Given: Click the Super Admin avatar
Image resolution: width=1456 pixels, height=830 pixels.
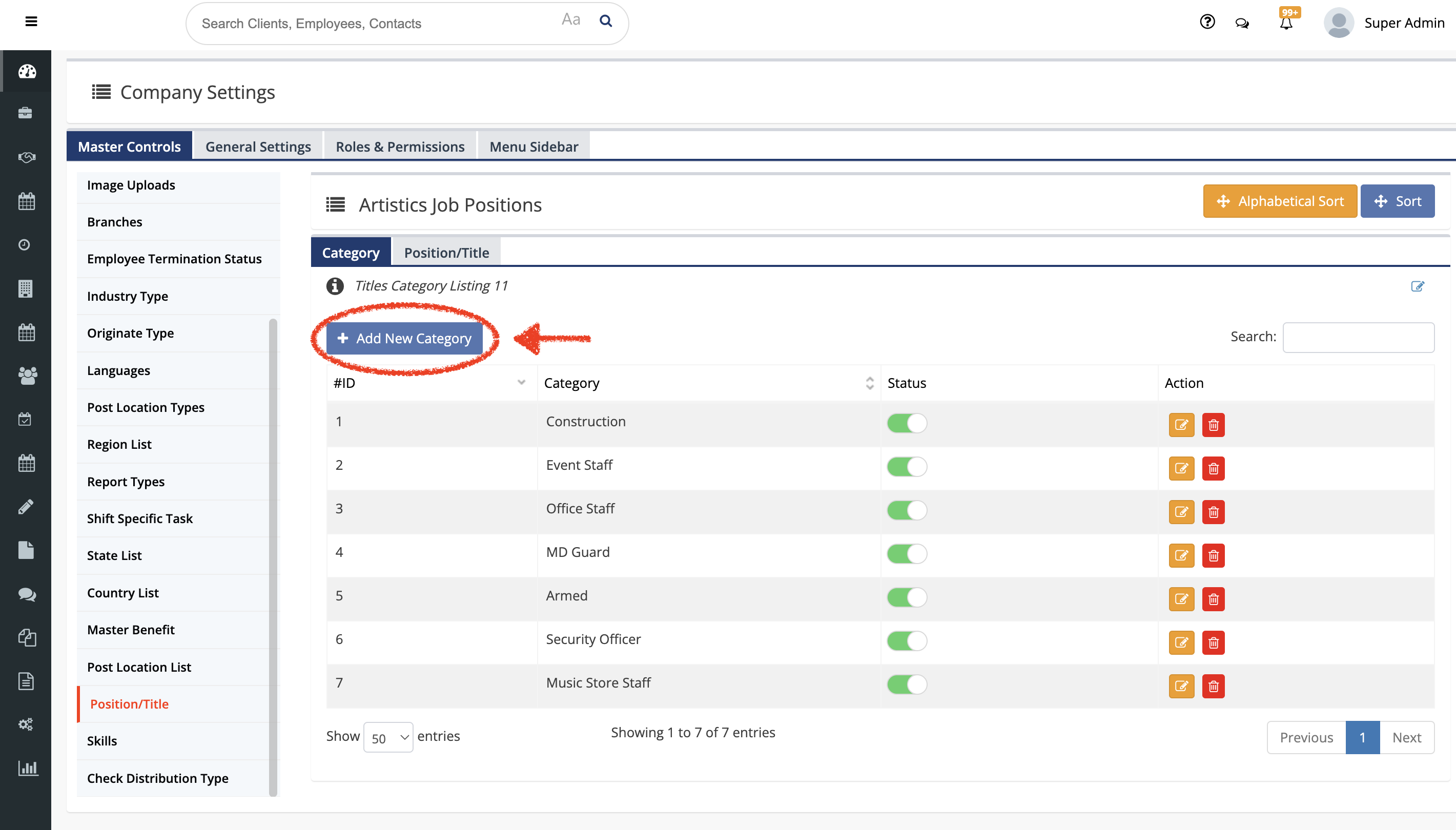Looking at the screenshot, I should 1338,23.
